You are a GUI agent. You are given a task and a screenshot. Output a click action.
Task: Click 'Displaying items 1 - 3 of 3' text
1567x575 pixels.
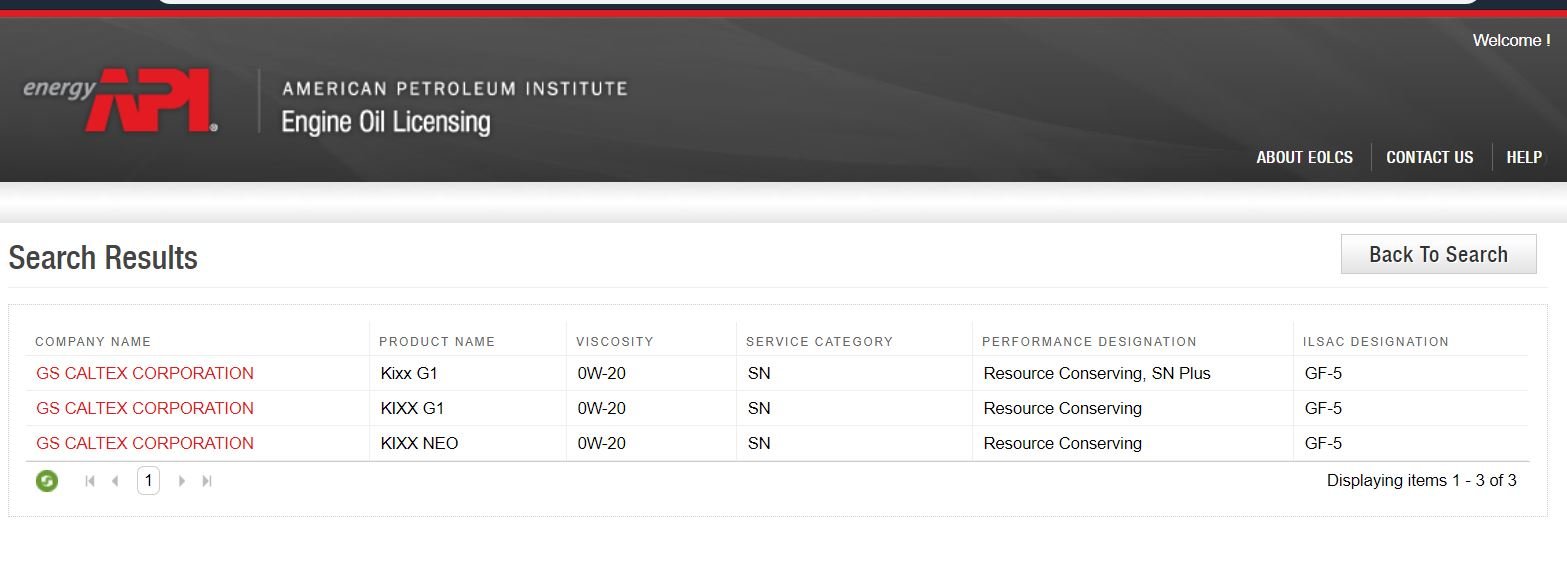[x=1422, y=481]
